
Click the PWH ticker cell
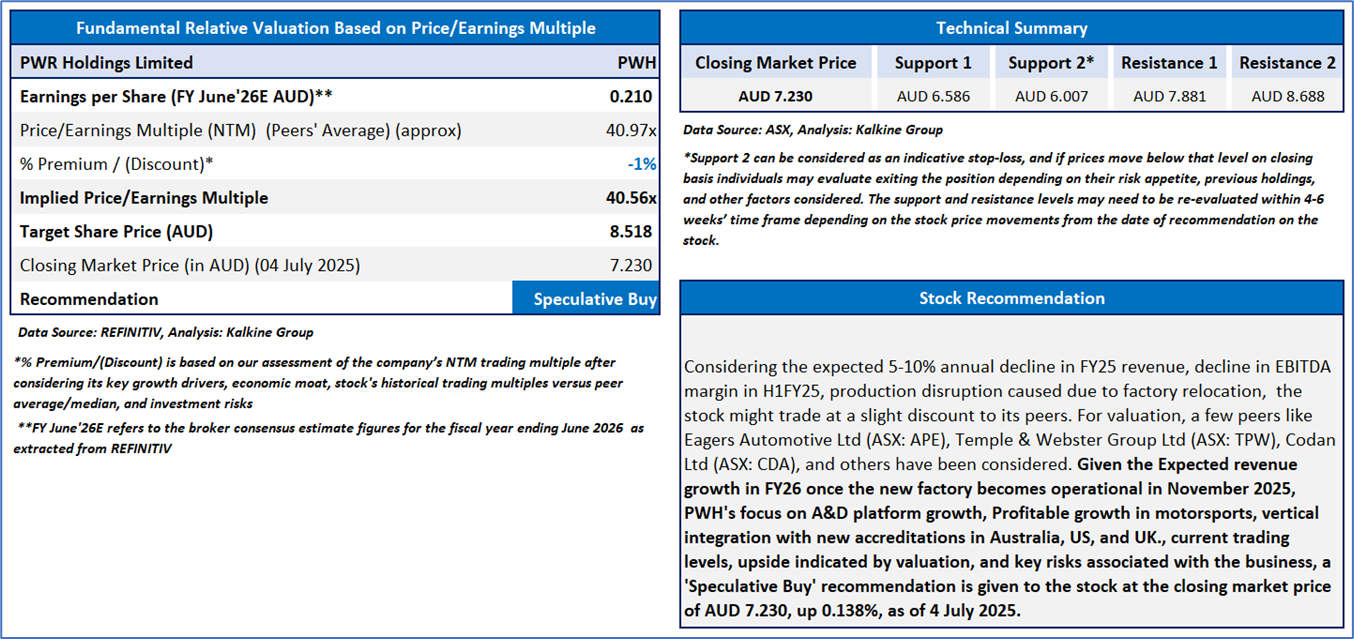(x=637, y=63)
